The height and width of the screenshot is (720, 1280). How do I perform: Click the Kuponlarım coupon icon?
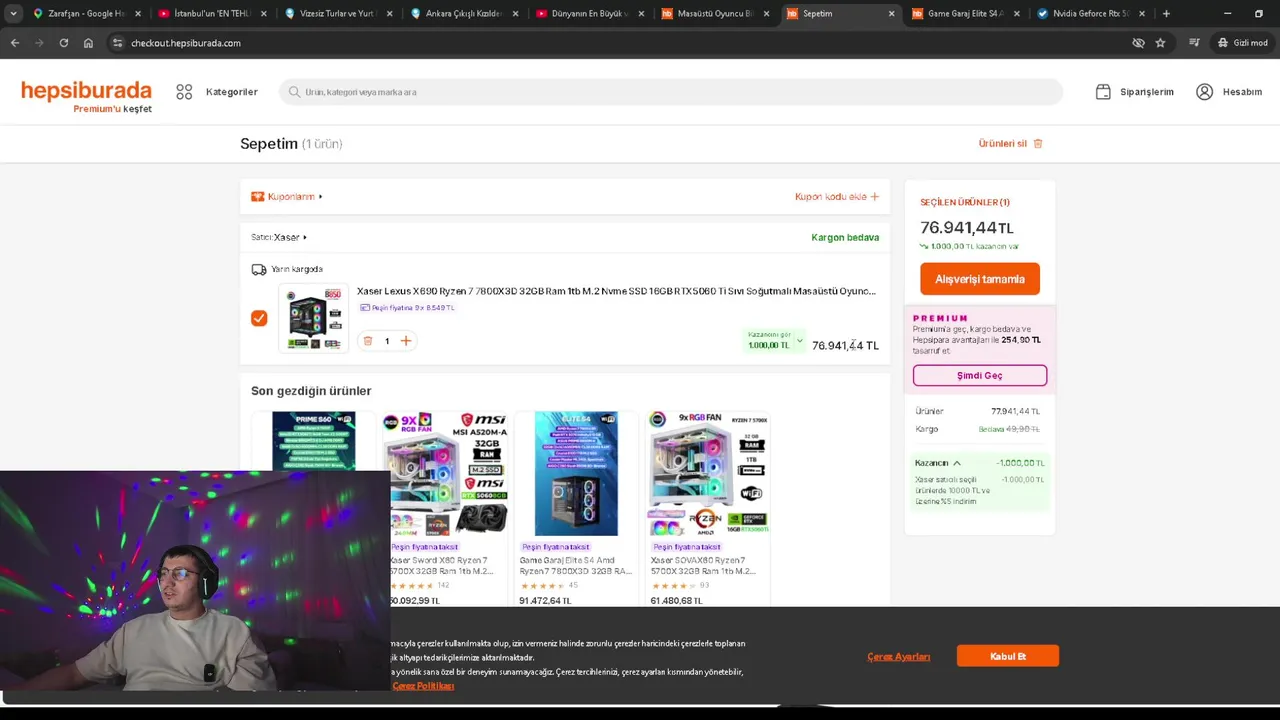(257, 197)
